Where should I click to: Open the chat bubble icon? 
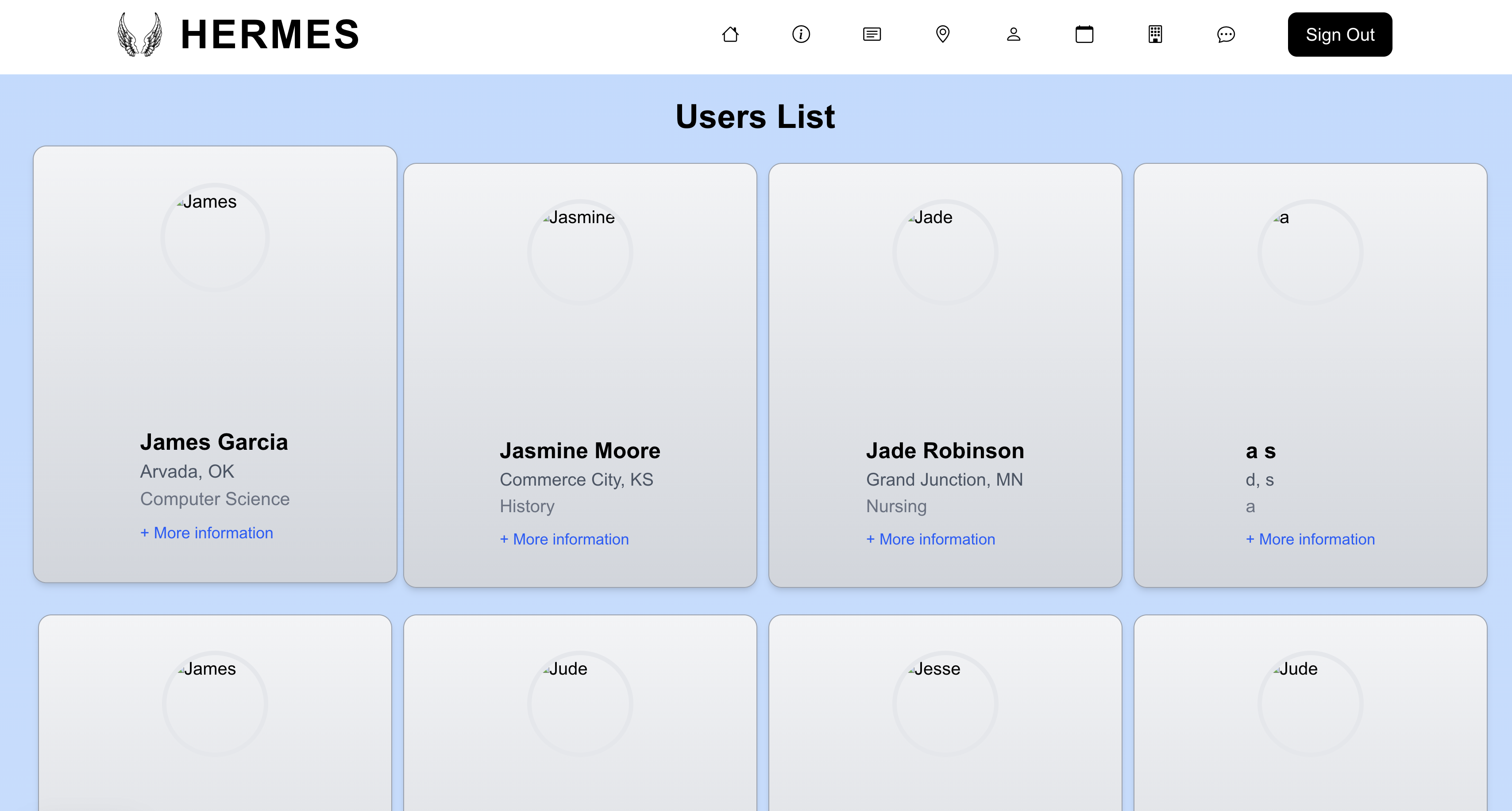pos(1226,34)
